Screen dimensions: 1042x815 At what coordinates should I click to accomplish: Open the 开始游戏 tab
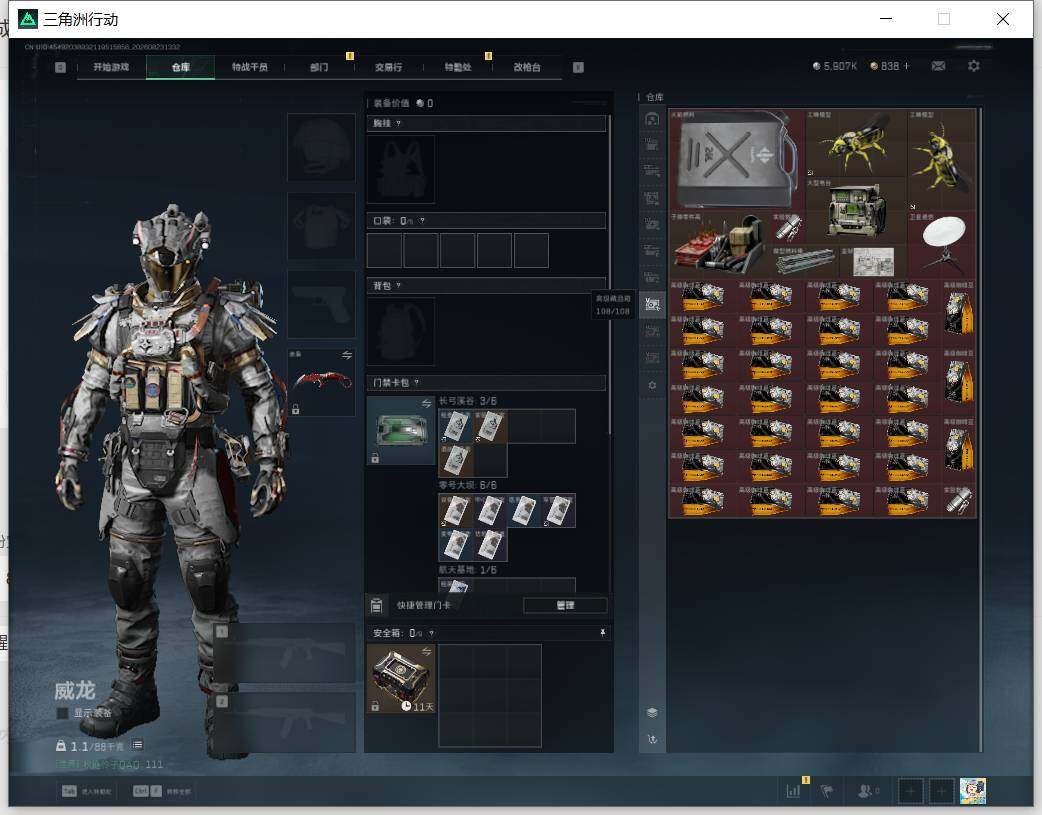(111, 67)
